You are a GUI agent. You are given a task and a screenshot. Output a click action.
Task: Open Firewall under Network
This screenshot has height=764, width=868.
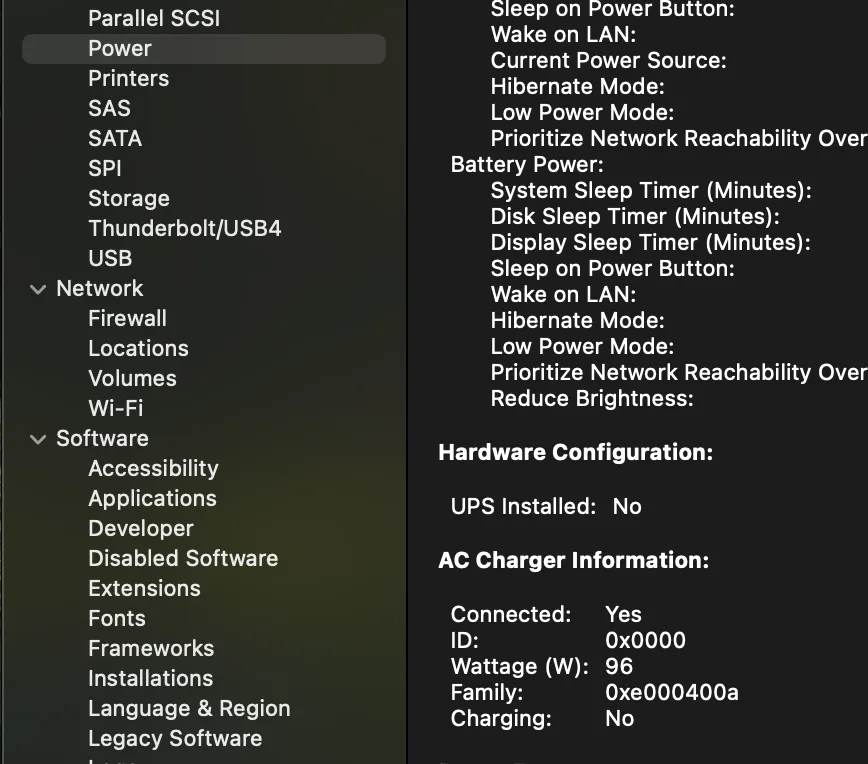(x=127, y=318)
